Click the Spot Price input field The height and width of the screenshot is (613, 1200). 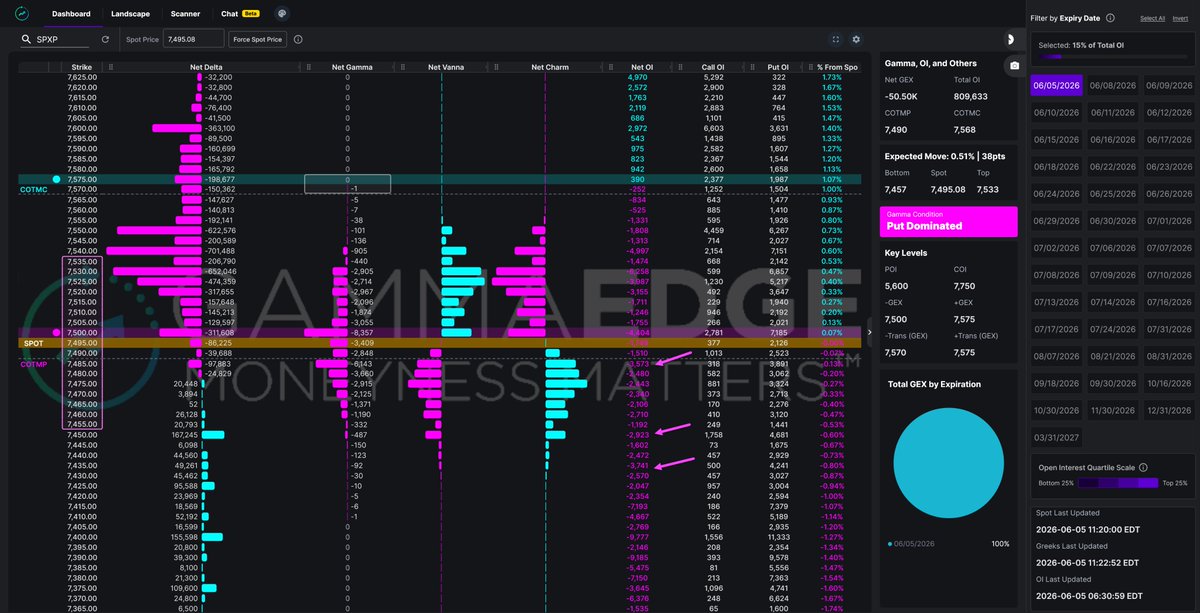click(193, 39)
